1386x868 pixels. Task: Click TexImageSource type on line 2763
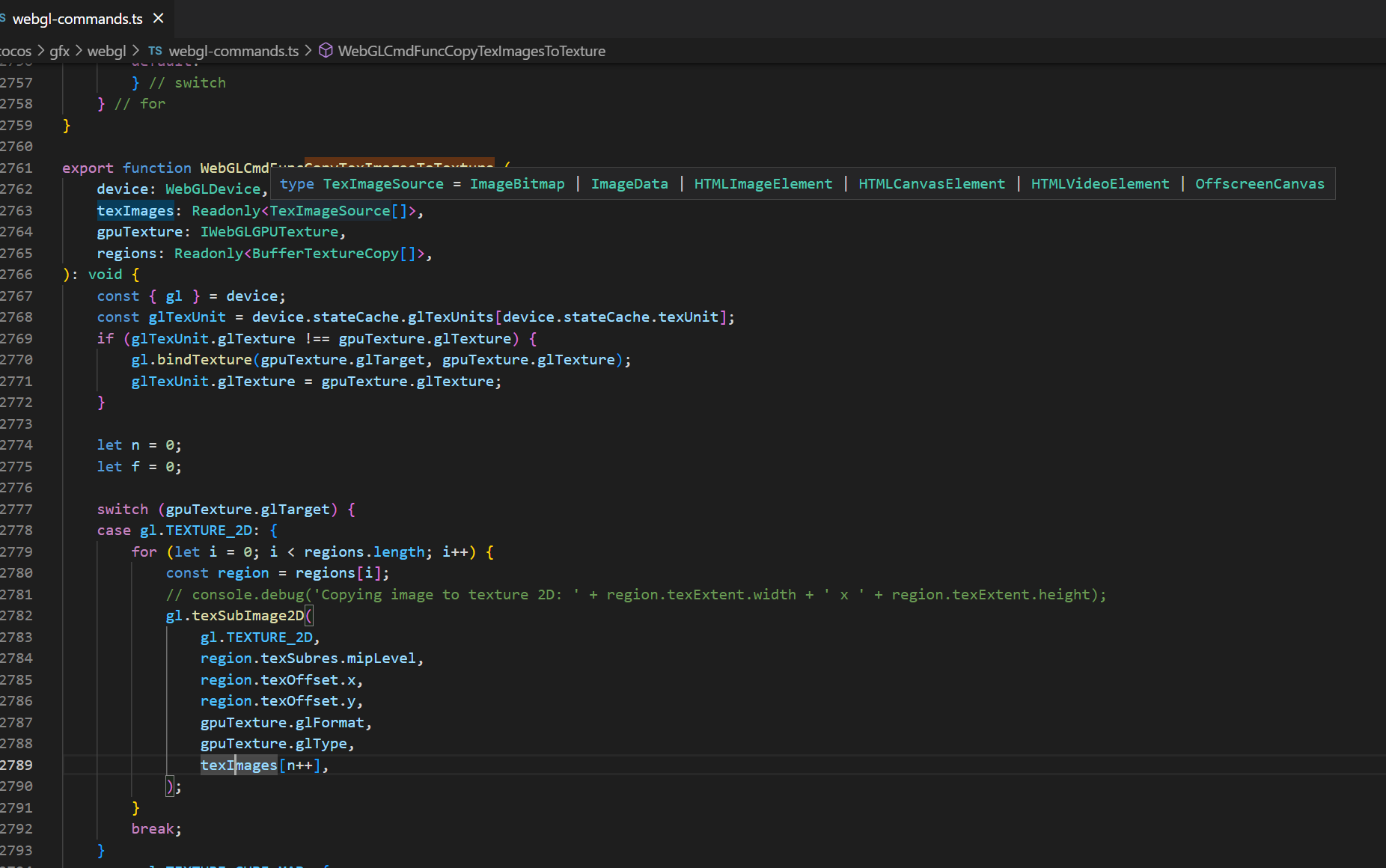(x=330, y=211)
